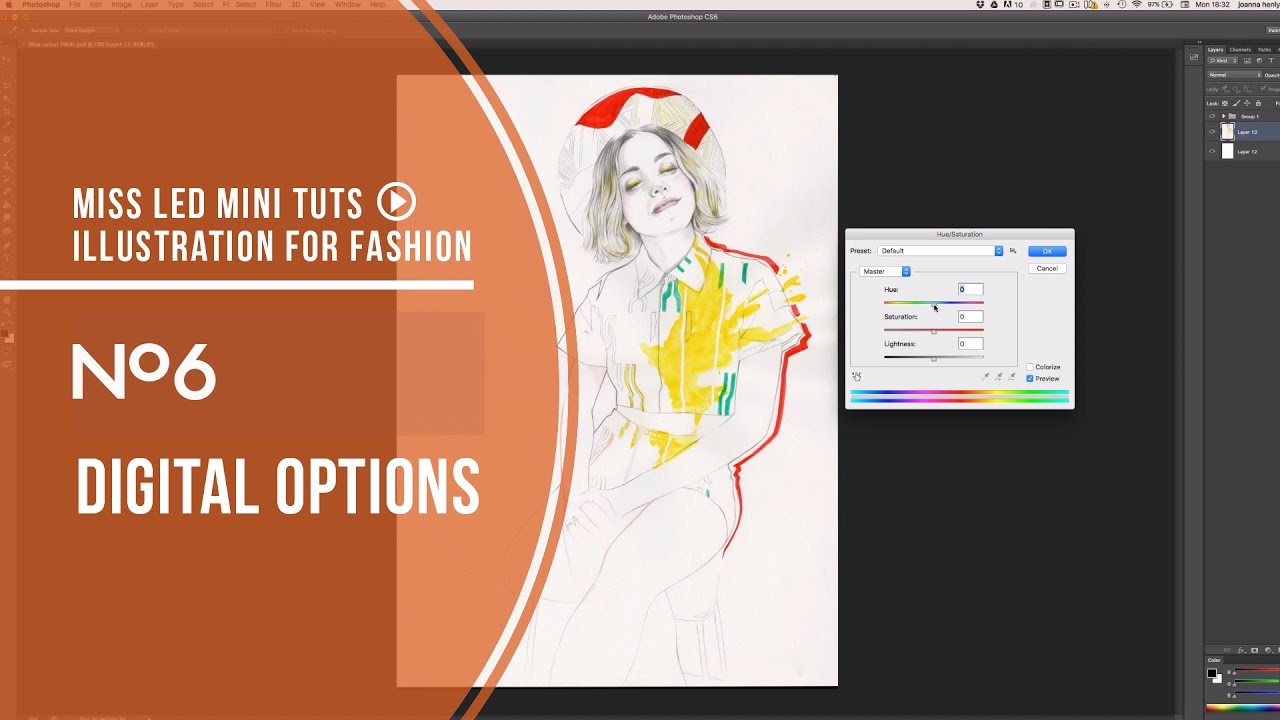
Task: Open the Master channel dropdown
Action: pos(885,271)
